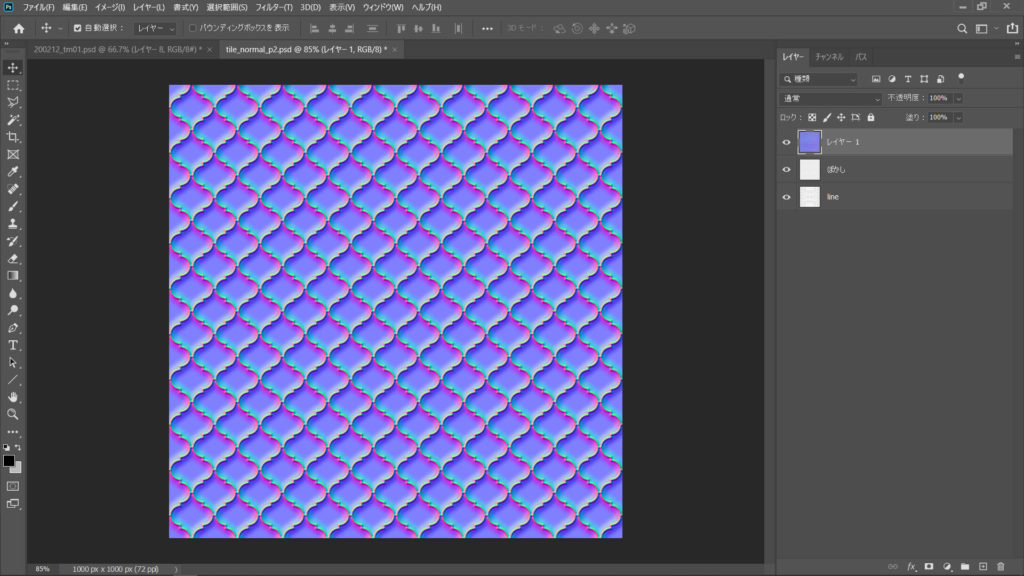Click the add layer mask icon
Image resolution: width=1024 pixels, height=576 pixels.
929,566
